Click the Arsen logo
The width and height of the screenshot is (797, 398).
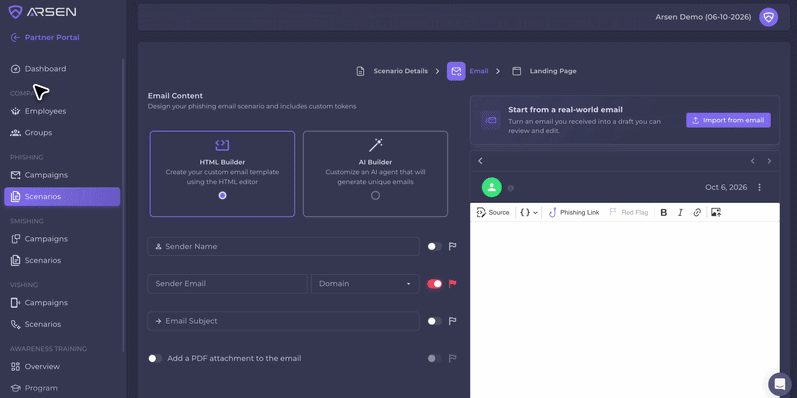point(43,12)
